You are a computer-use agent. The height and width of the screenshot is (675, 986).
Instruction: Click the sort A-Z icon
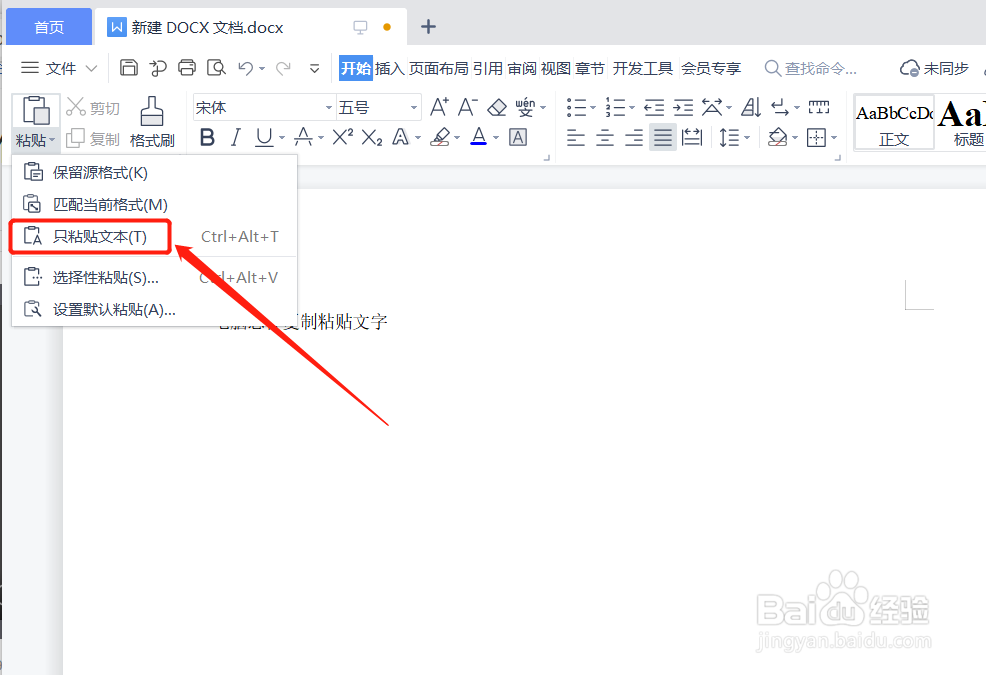pyautogui.click(x=751, y=107)
